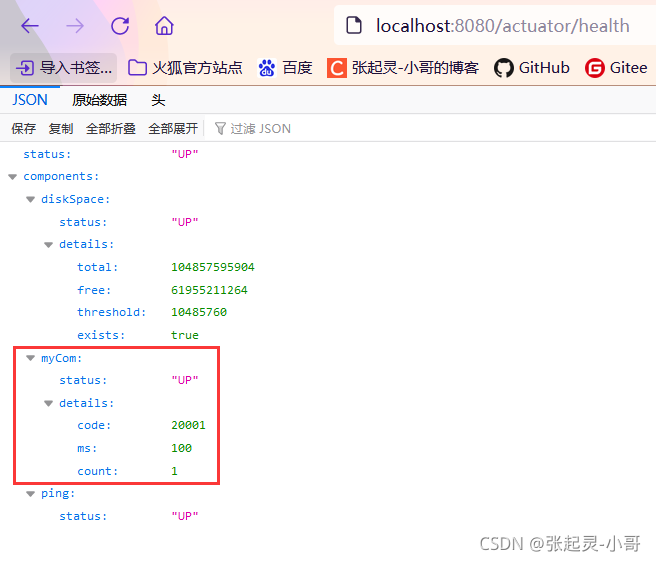Reload the page with the refresh icon
Image resolution: width=656 pixels, height=561 pixels.
point(120,26)
